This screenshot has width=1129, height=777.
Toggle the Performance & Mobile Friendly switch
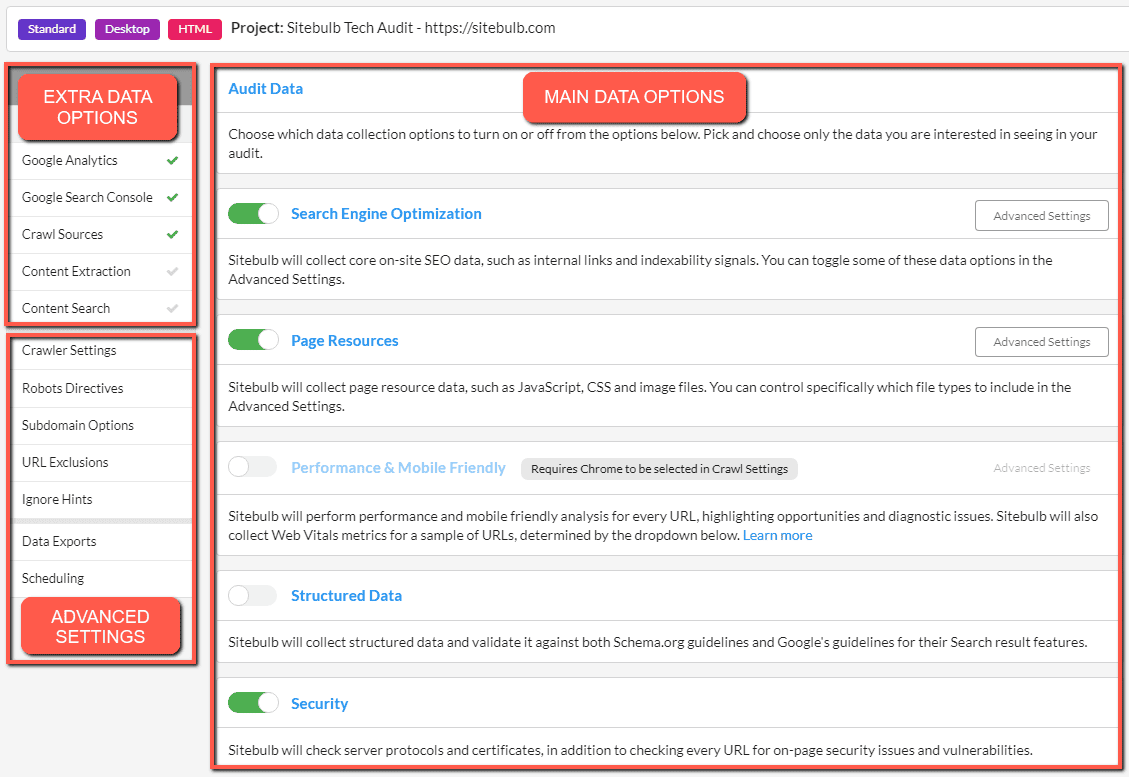(x=253, y=467)
